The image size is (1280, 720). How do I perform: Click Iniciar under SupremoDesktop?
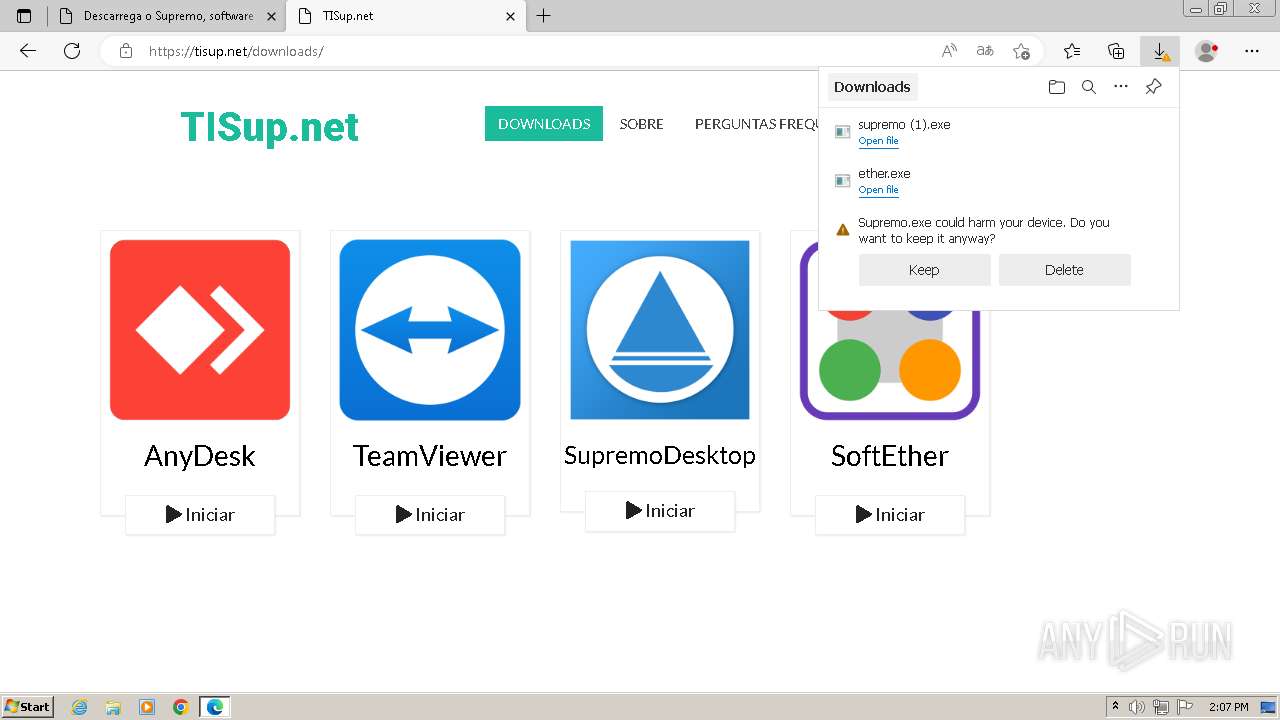coord(660,511)
